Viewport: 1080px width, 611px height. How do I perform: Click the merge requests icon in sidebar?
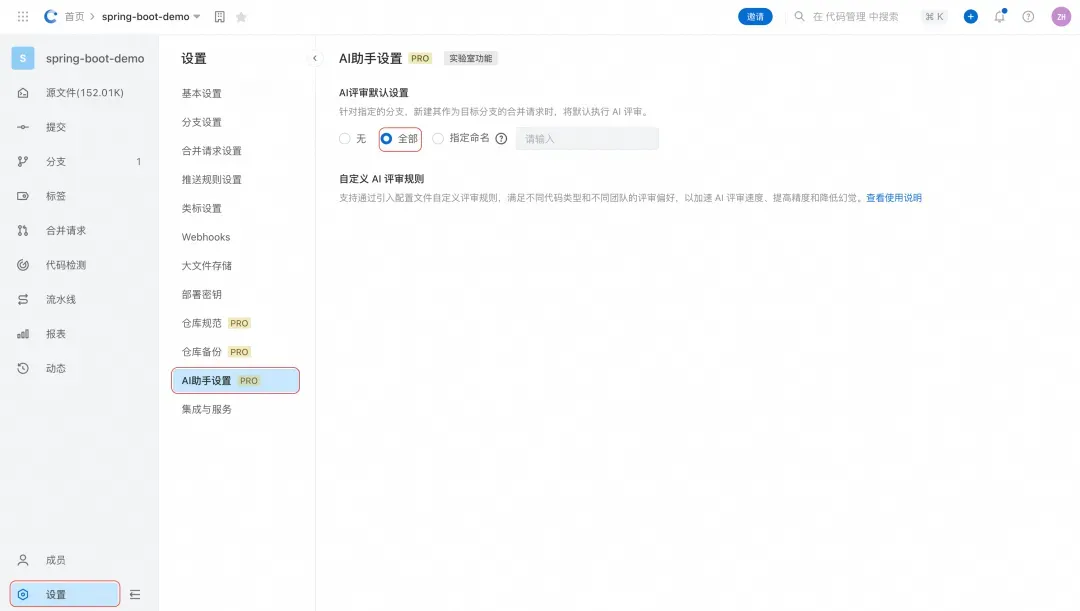[x=23, y=231]
